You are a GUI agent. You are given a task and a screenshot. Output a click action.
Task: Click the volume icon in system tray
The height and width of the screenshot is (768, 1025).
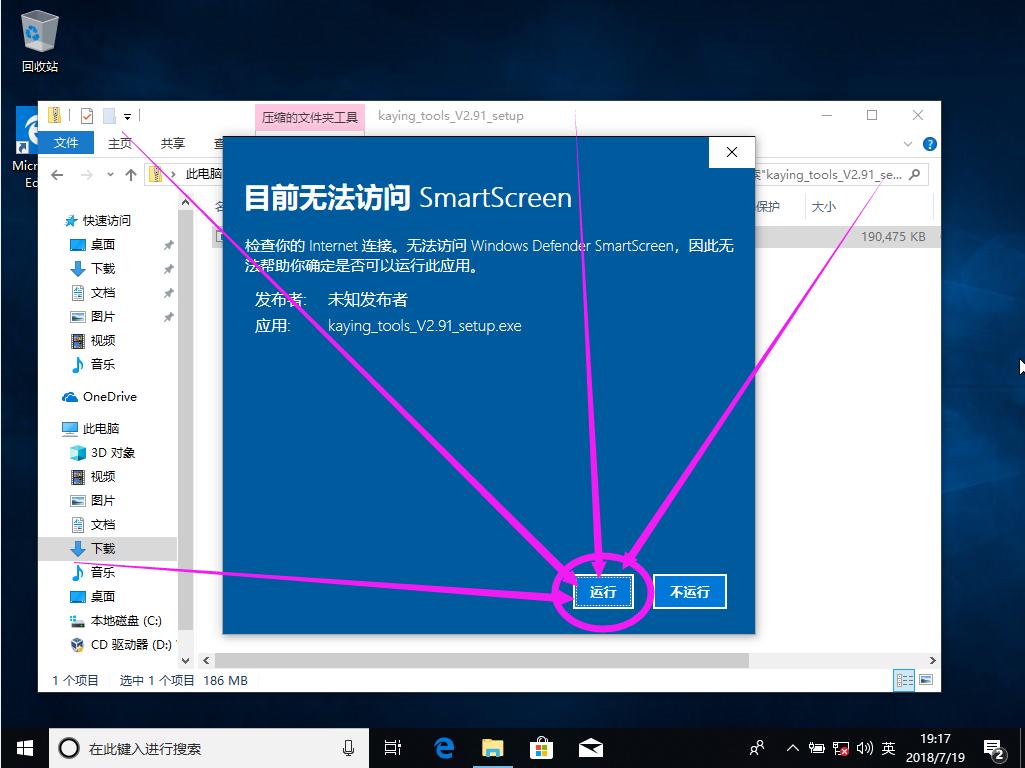(x=864, y=747)
